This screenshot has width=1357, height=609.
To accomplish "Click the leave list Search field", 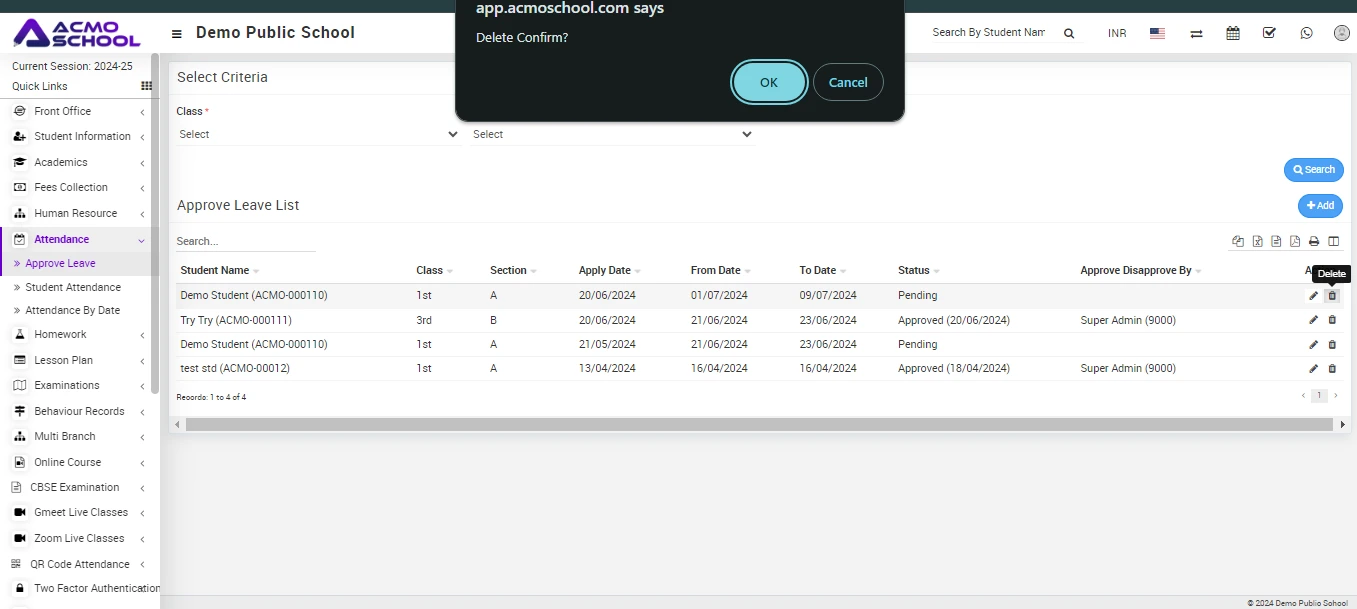I will (245, 241).
